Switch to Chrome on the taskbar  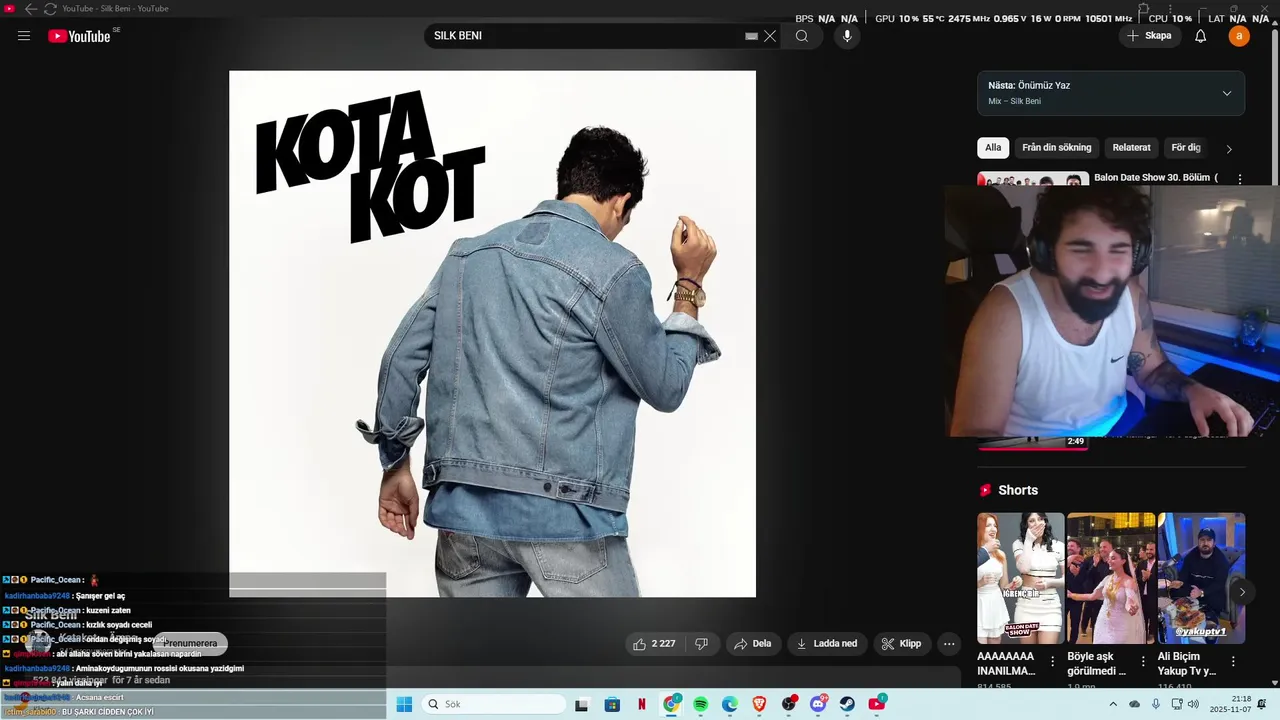pos(671,704)
